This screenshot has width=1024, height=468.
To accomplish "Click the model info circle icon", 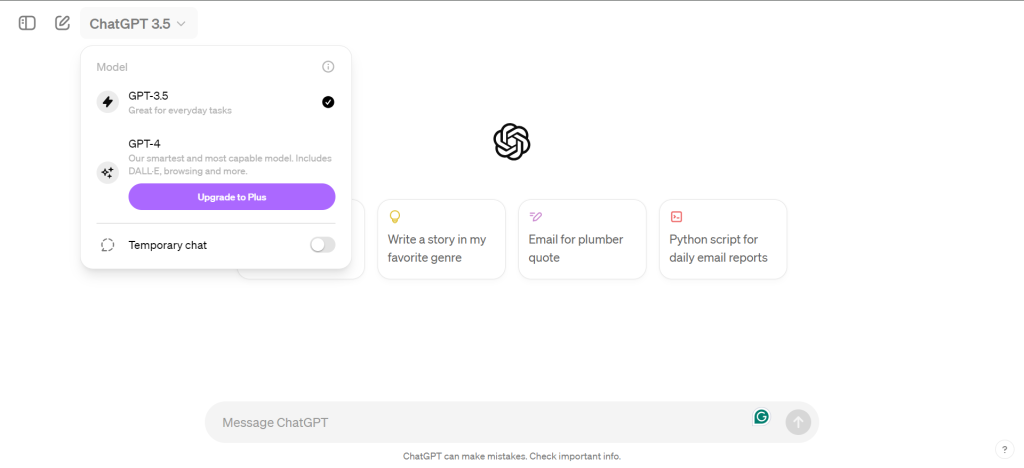I will (328, 67).
